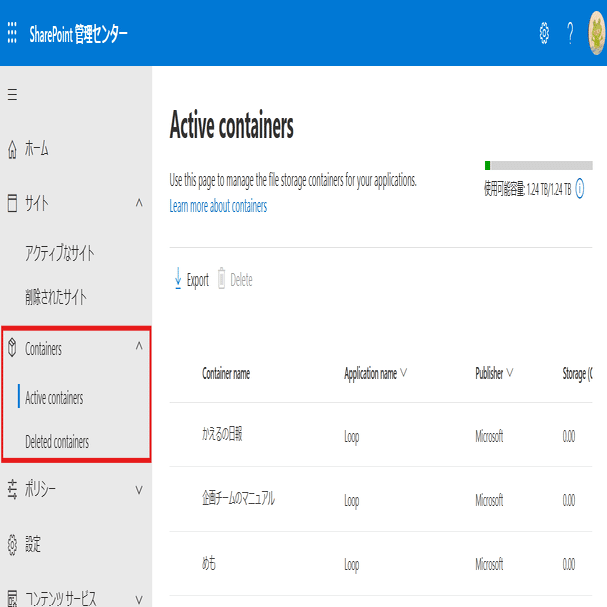Collapse the Containers section chevron
The width and height of the screenshot is (607, 607).
[x=138, y=347]
